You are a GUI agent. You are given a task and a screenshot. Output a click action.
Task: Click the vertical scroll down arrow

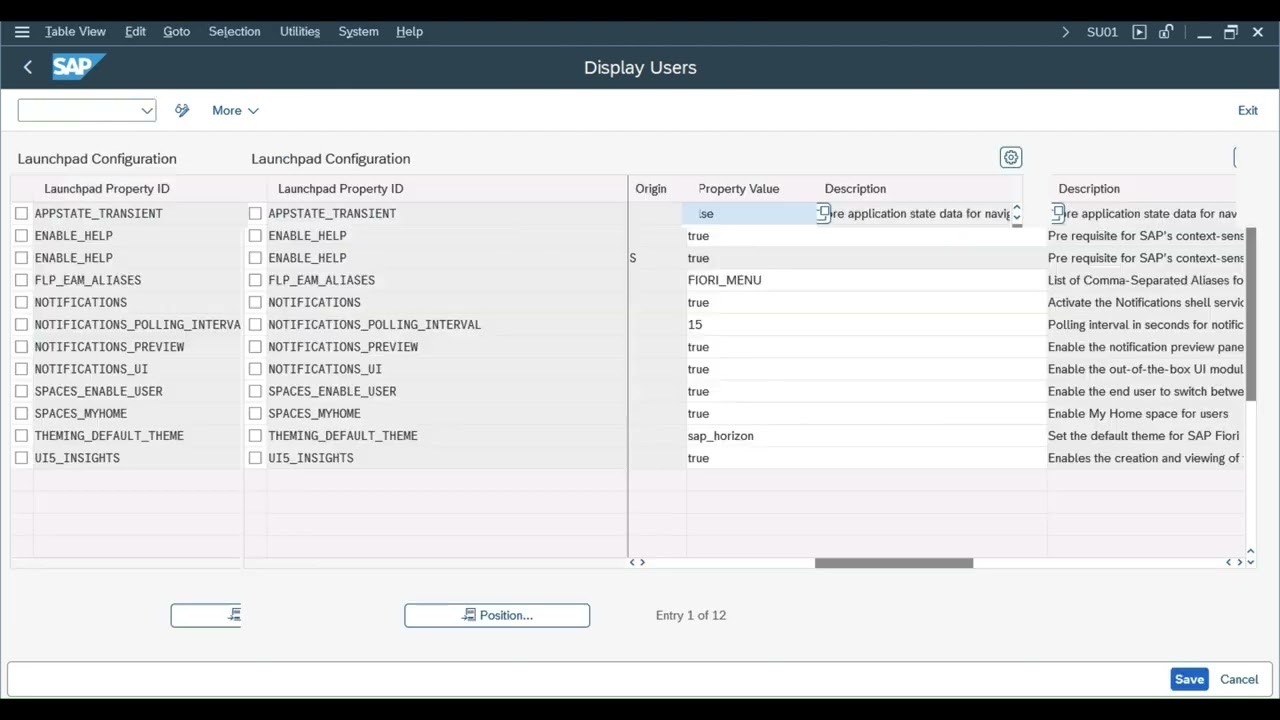(x=1250, y=562)
